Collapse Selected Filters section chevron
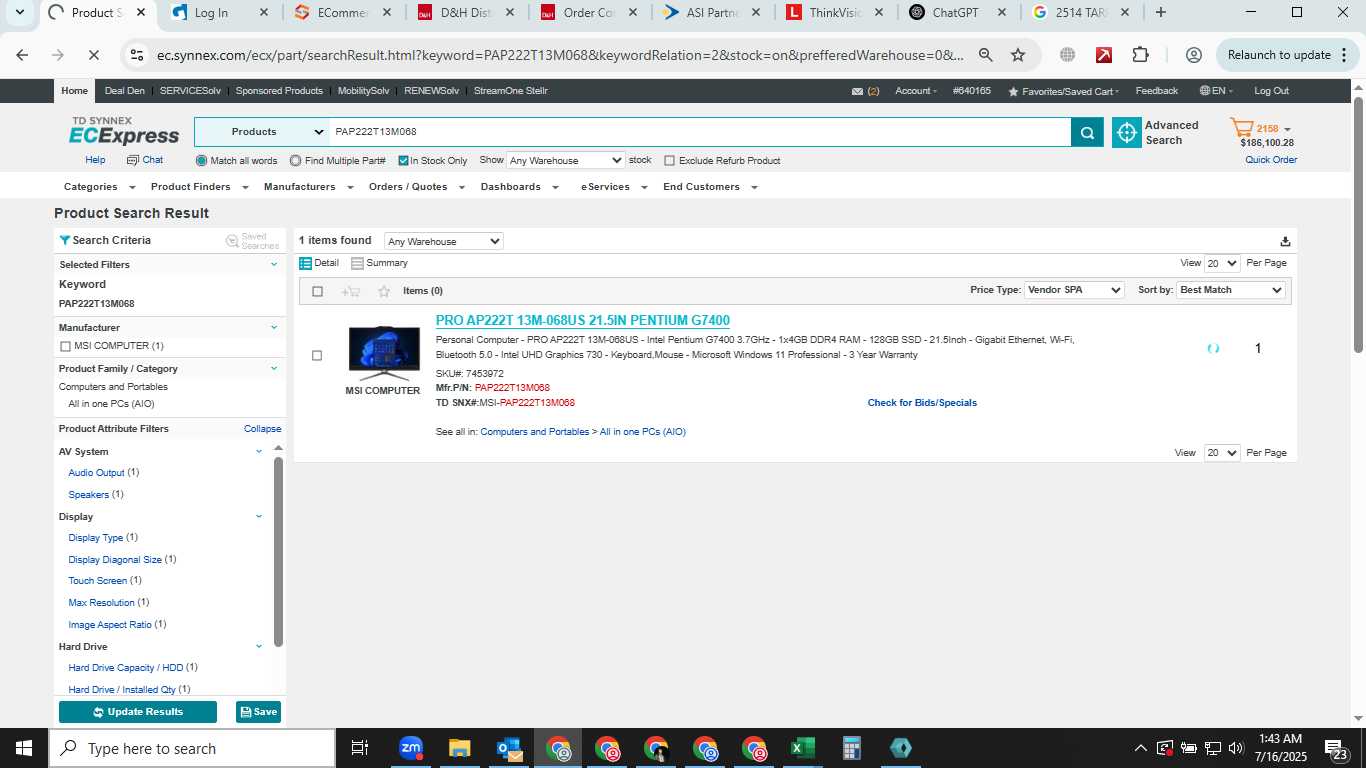1366x768 pixels. click(x=274, y=264)
